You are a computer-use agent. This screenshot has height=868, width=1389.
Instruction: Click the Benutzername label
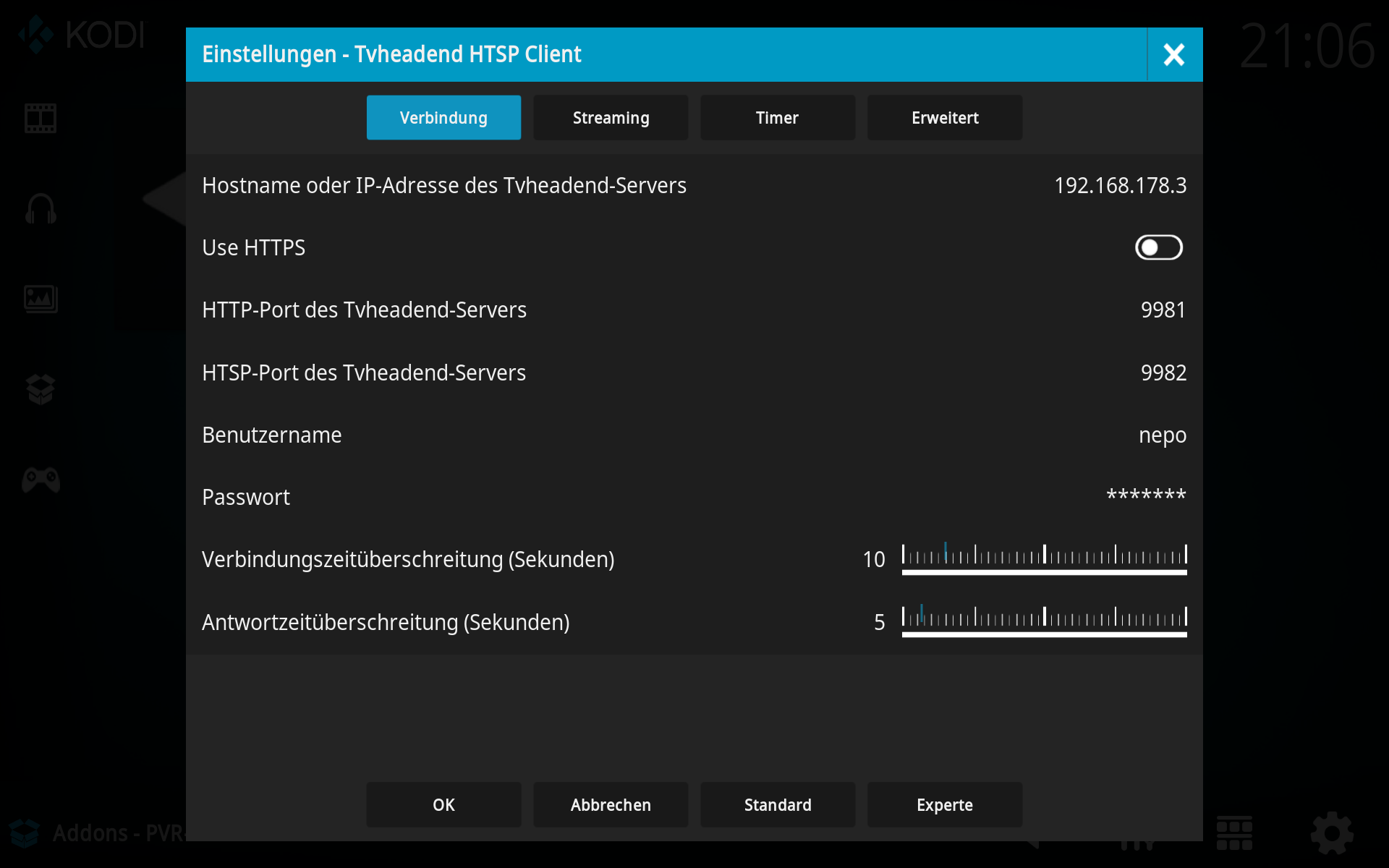click(272, 435)
